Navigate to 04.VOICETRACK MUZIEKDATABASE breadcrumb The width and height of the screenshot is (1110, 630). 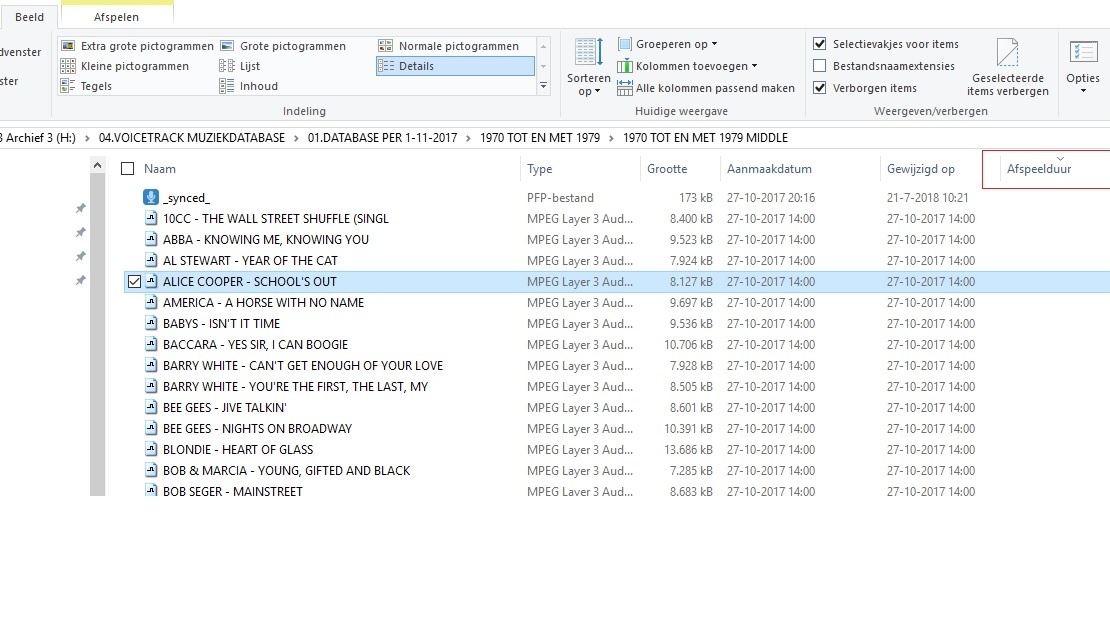tap(192, 138)
